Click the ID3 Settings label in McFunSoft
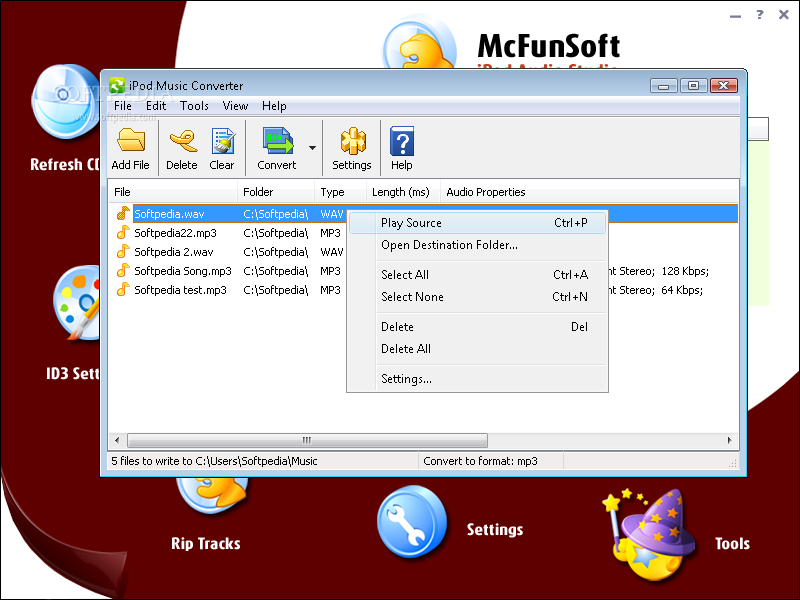The image size is (800, 600). pyautogui.click(x=73, y=373)
